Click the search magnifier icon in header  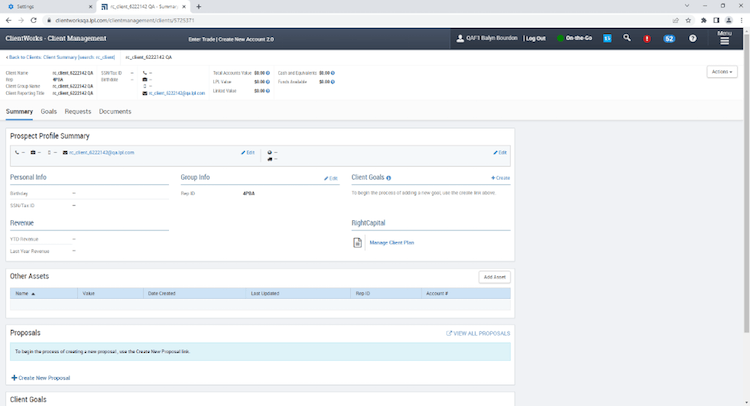pos(626,38)
